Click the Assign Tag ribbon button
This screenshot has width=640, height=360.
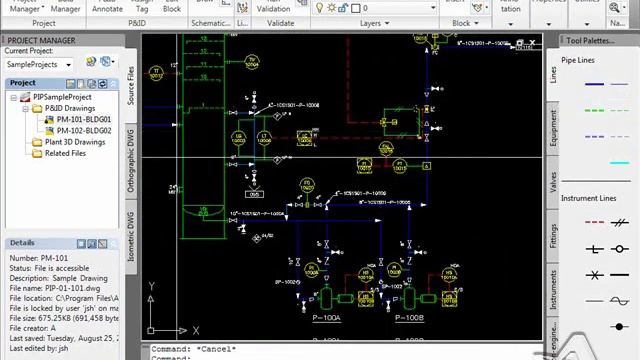pos(142,7)
